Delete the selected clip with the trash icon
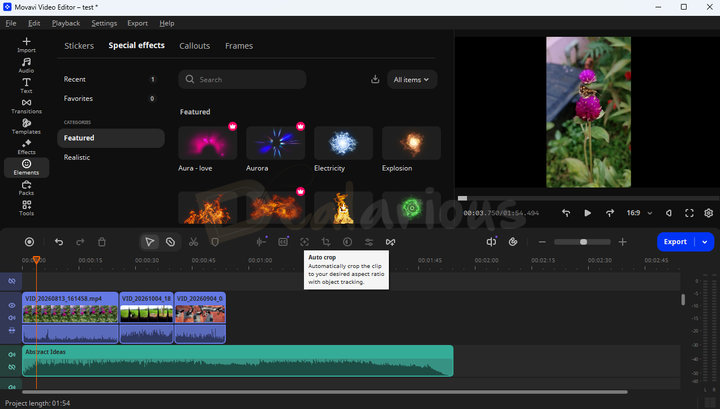 pos(102,242)
